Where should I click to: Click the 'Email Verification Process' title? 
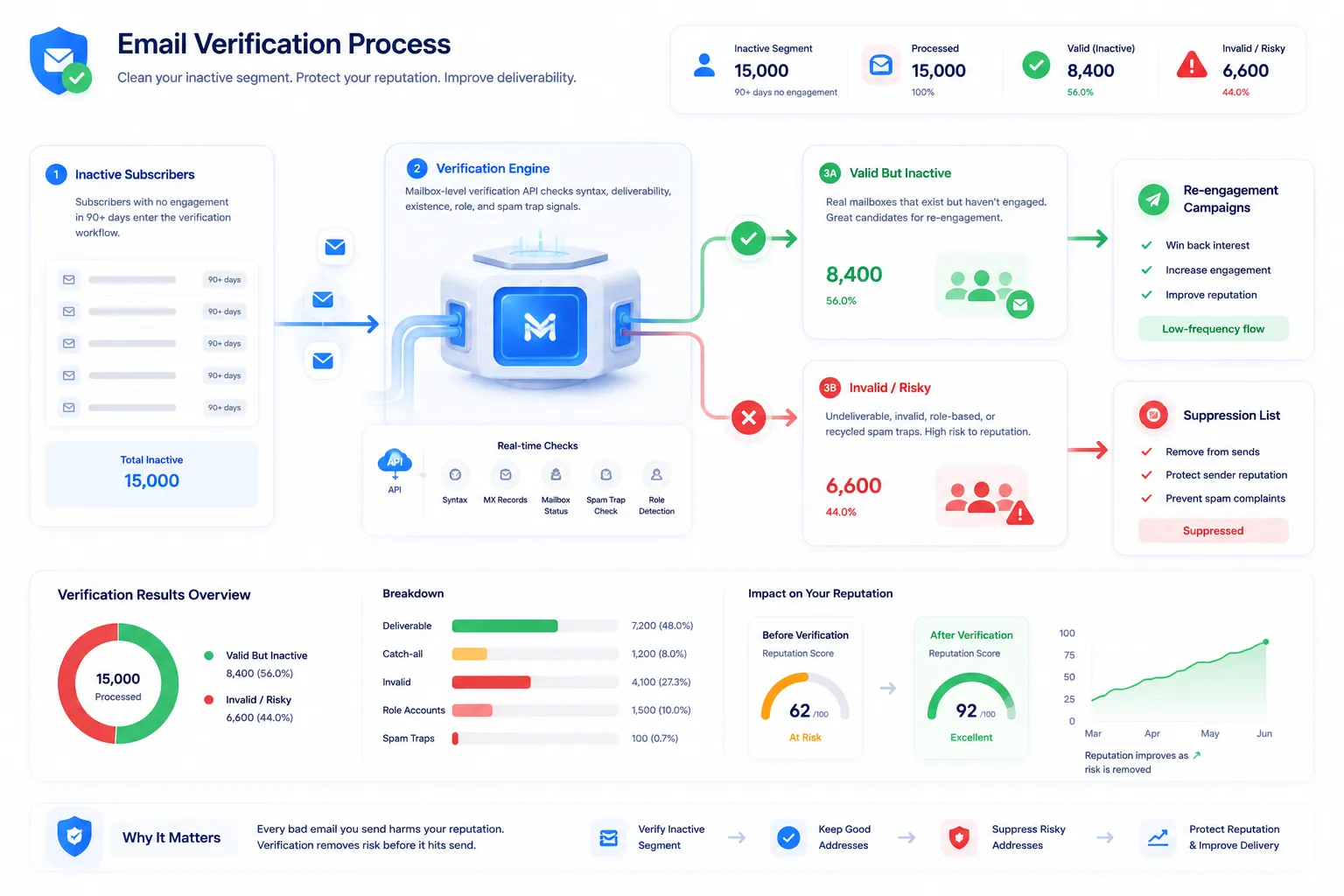pyautogui.click(x=284, y=44)
